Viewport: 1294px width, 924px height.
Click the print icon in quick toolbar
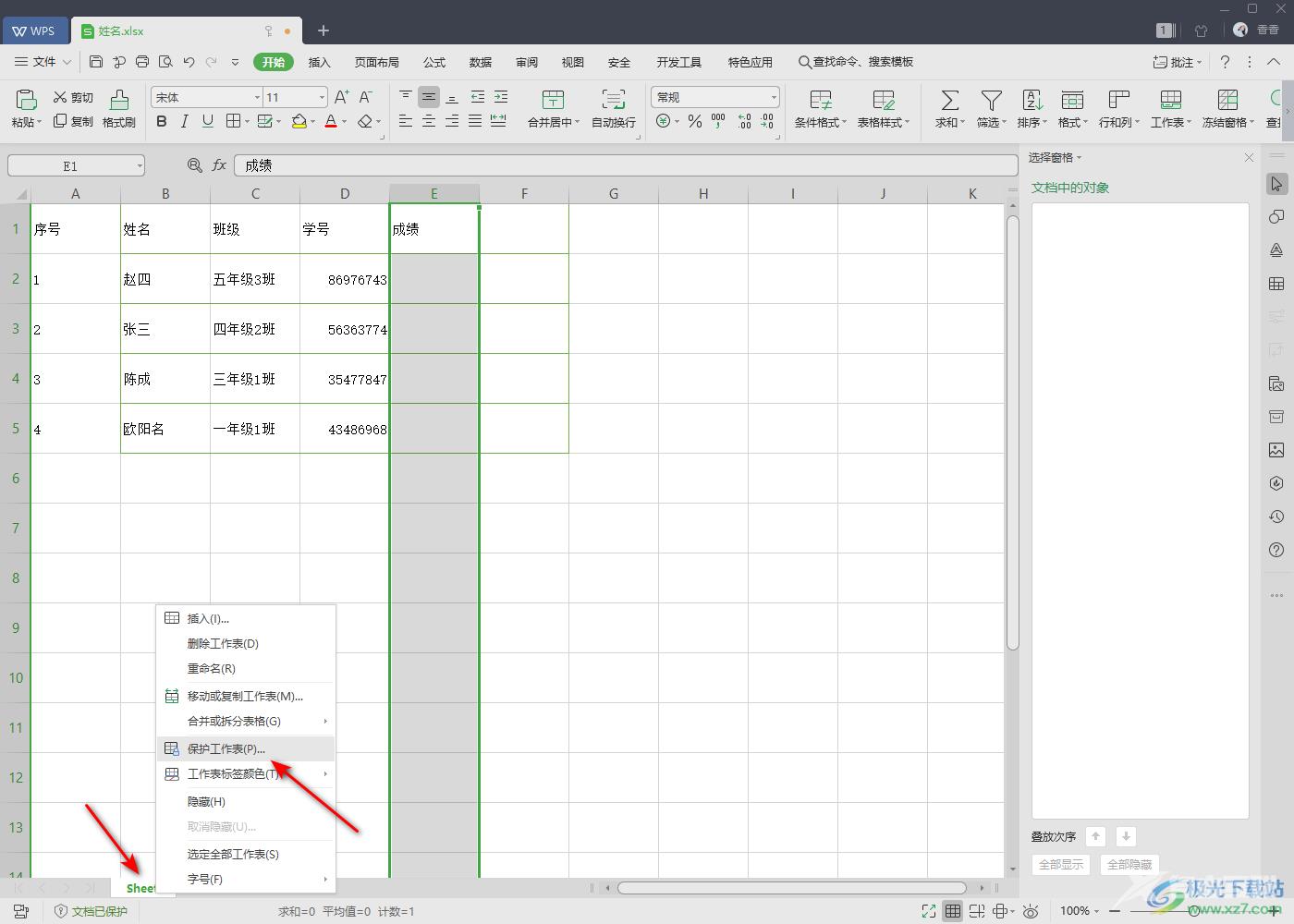tap(142, 62)
